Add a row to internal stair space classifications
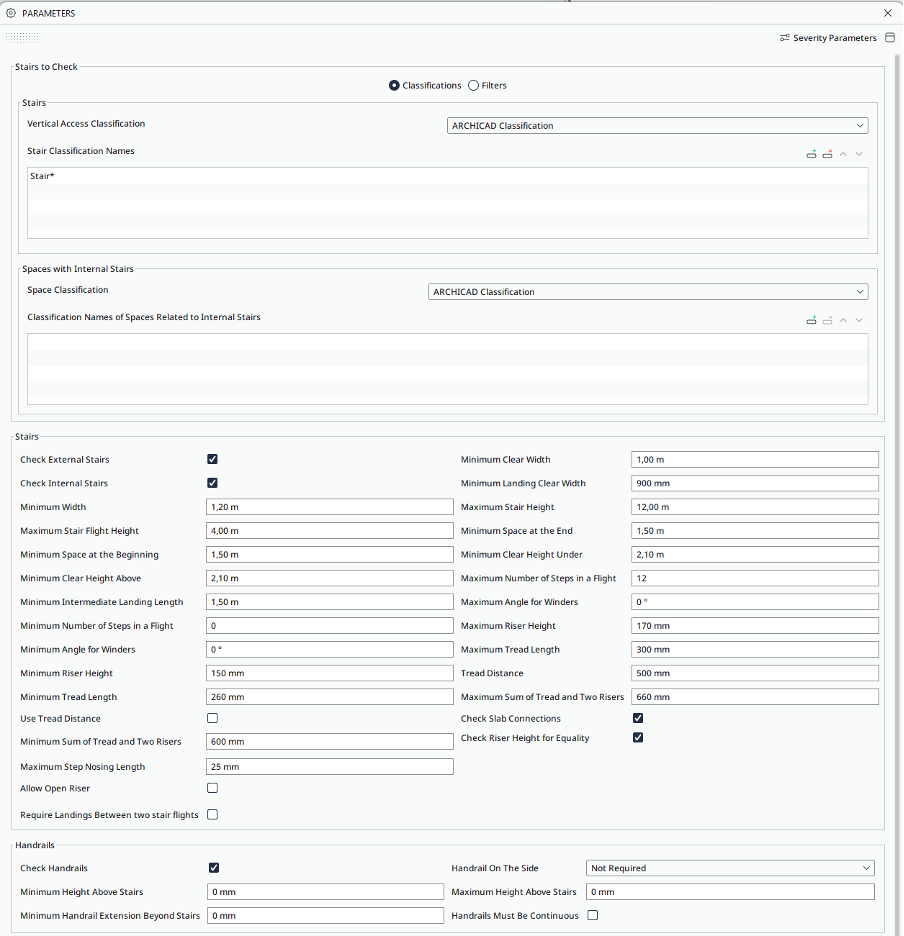Image resolution: width=904 pixels, height=936 pixels. (812, 320)
